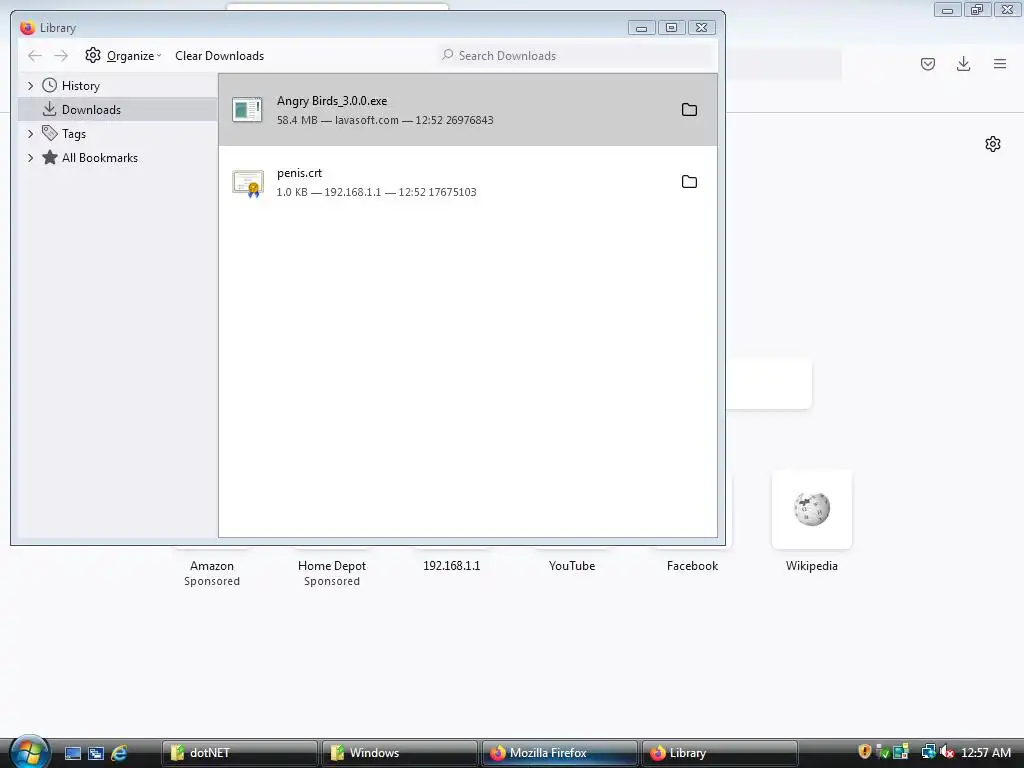The image size is (1024, 768).
Task: Switch to Mozilla Firefox taskbar item
Action: point(559,753)
